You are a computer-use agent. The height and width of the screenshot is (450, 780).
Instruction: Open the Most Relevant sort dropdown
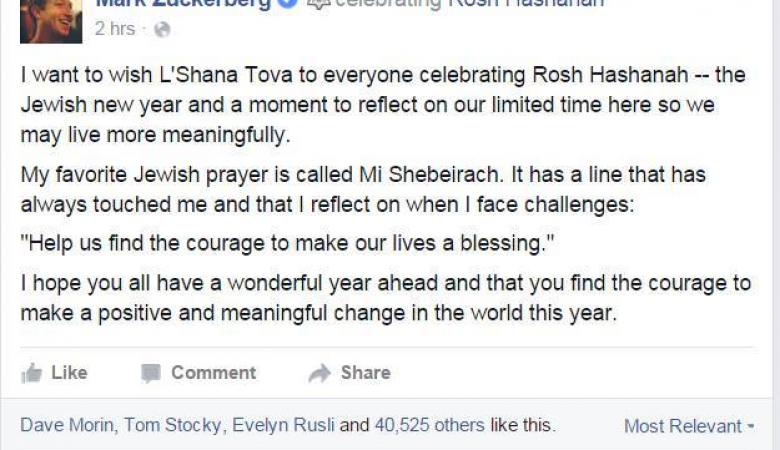pyautogui.click(x=683, y=426)
